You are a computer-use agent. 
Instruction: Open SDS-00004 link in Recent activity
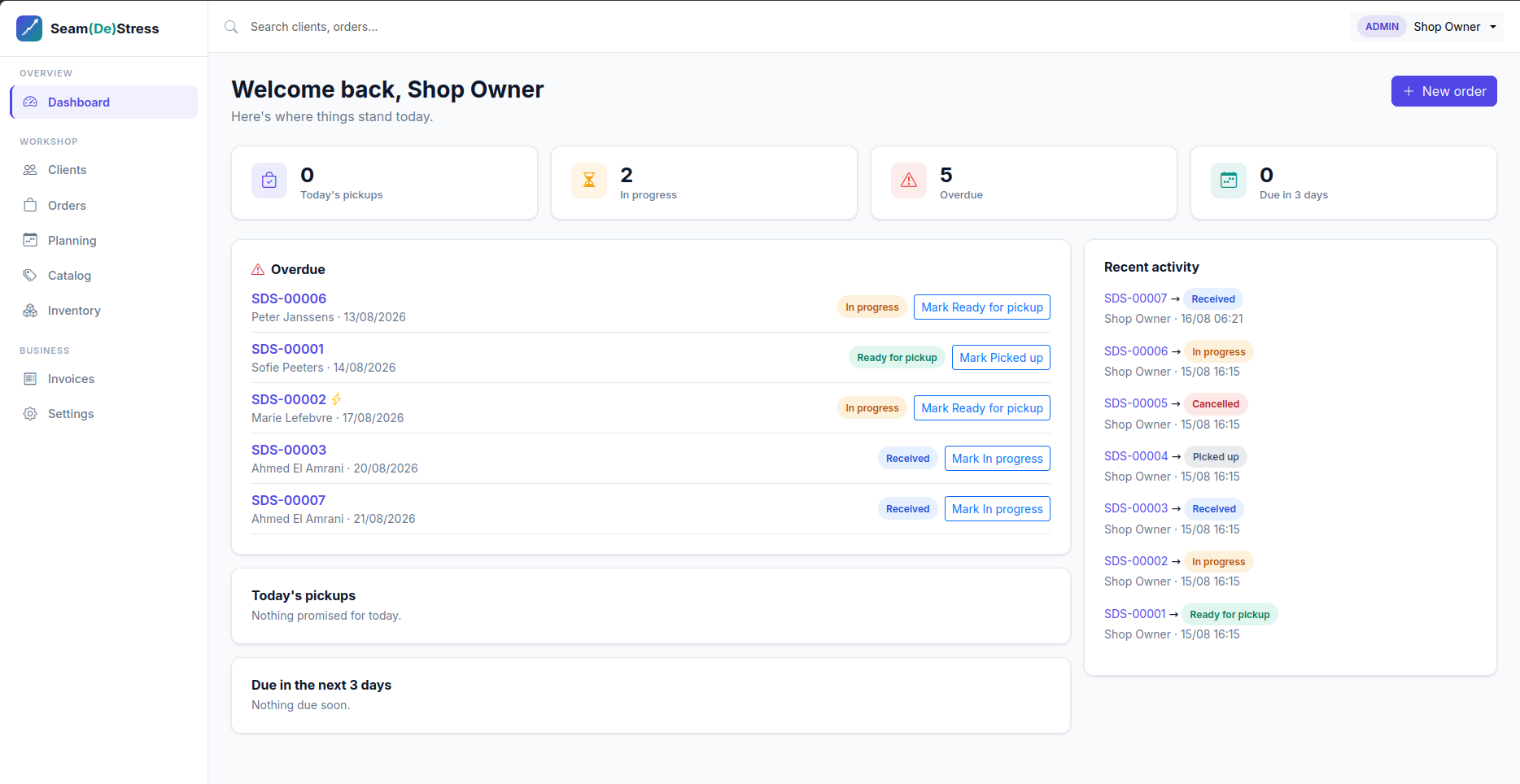pyautogui.click(x=1136, y=456)
